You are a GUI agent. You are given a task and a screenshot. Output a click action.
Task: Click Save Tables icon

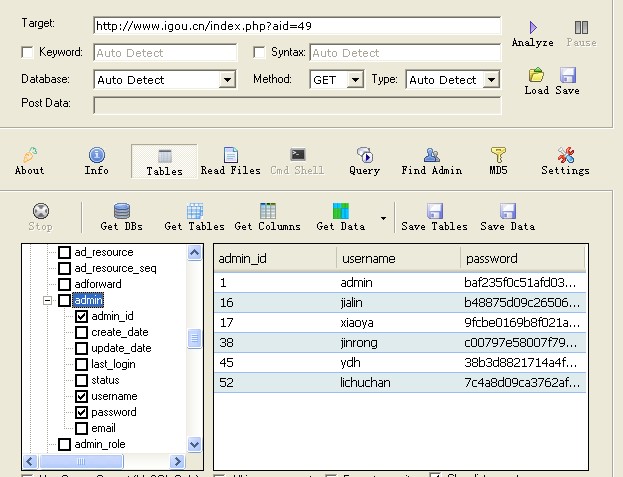pos(435,211)
